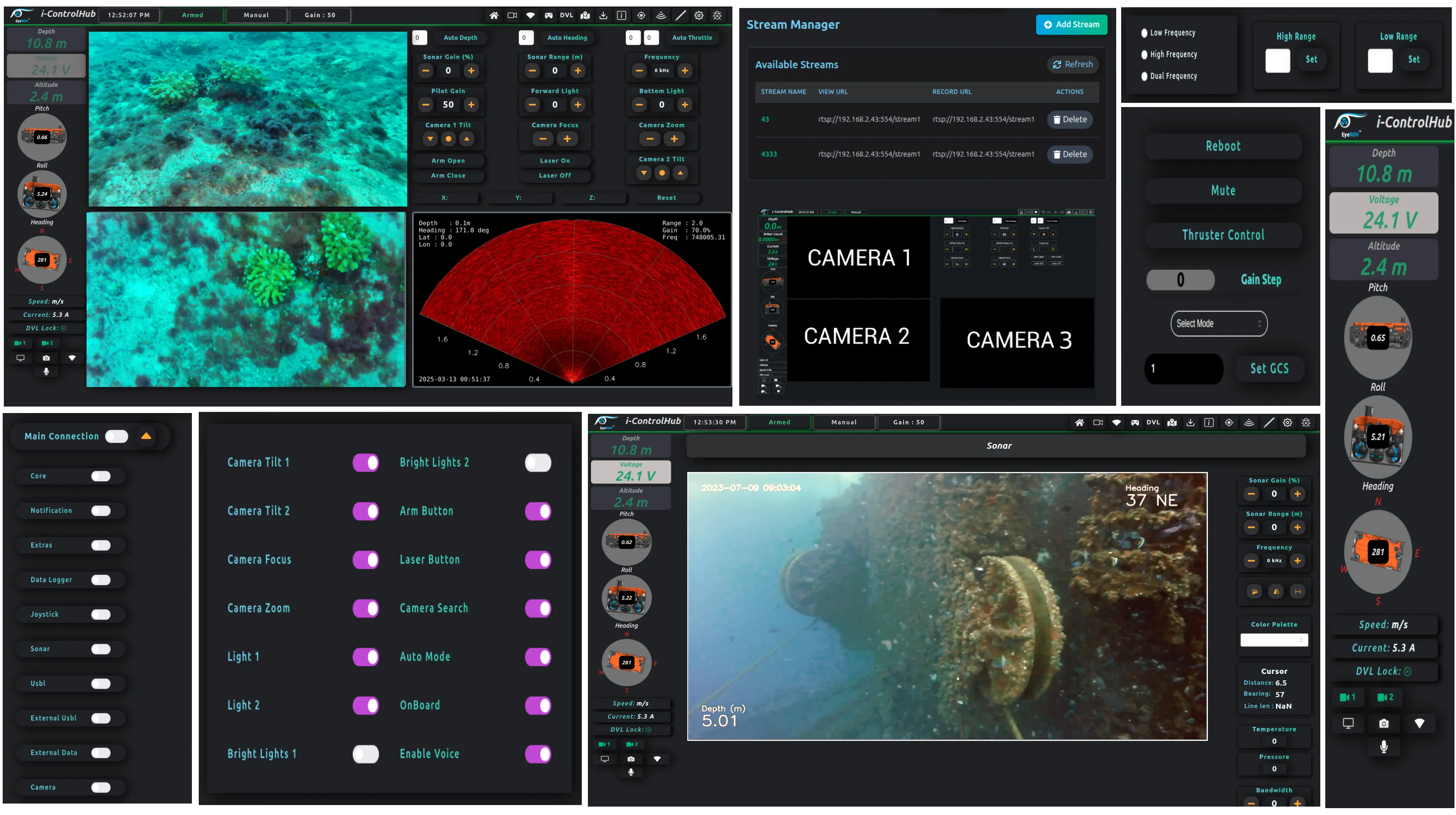Select the Manual mode tab

(256, 15)
